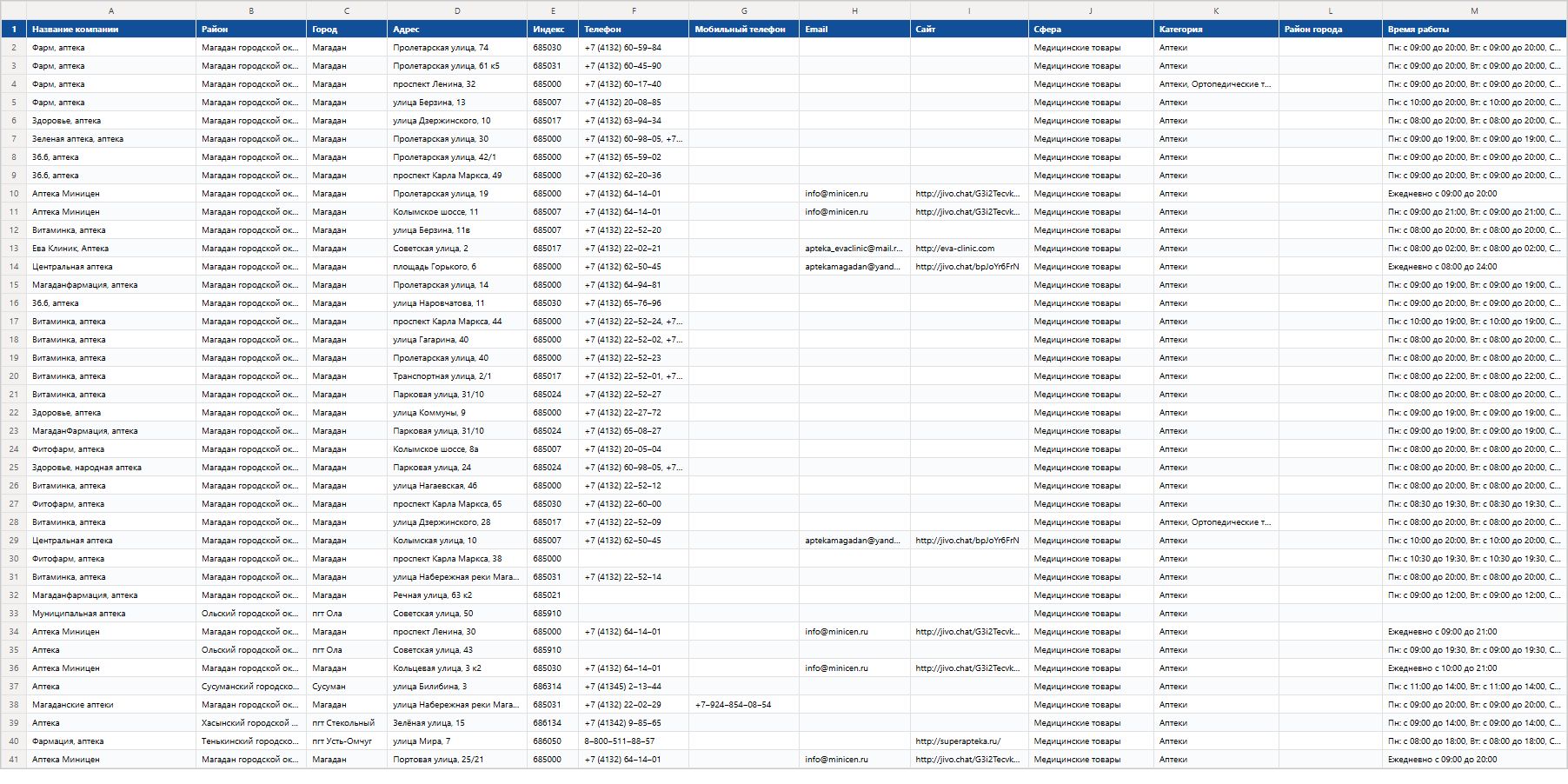Click address 'площадь Горького, 6'
This screenshot has width=1568, height=784.
[457, 267]
